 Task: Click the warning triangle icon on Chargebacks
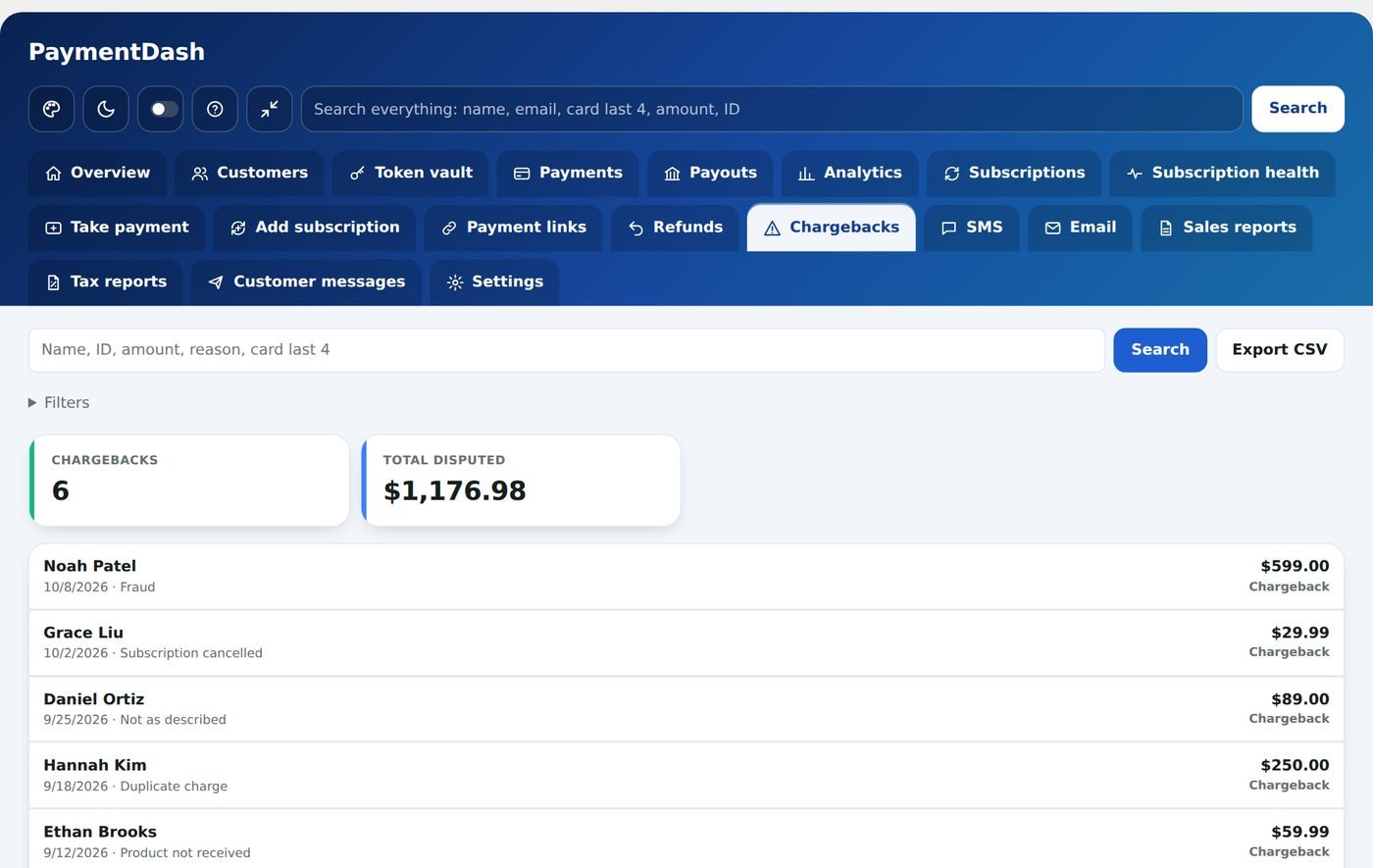tap(773, 229)
